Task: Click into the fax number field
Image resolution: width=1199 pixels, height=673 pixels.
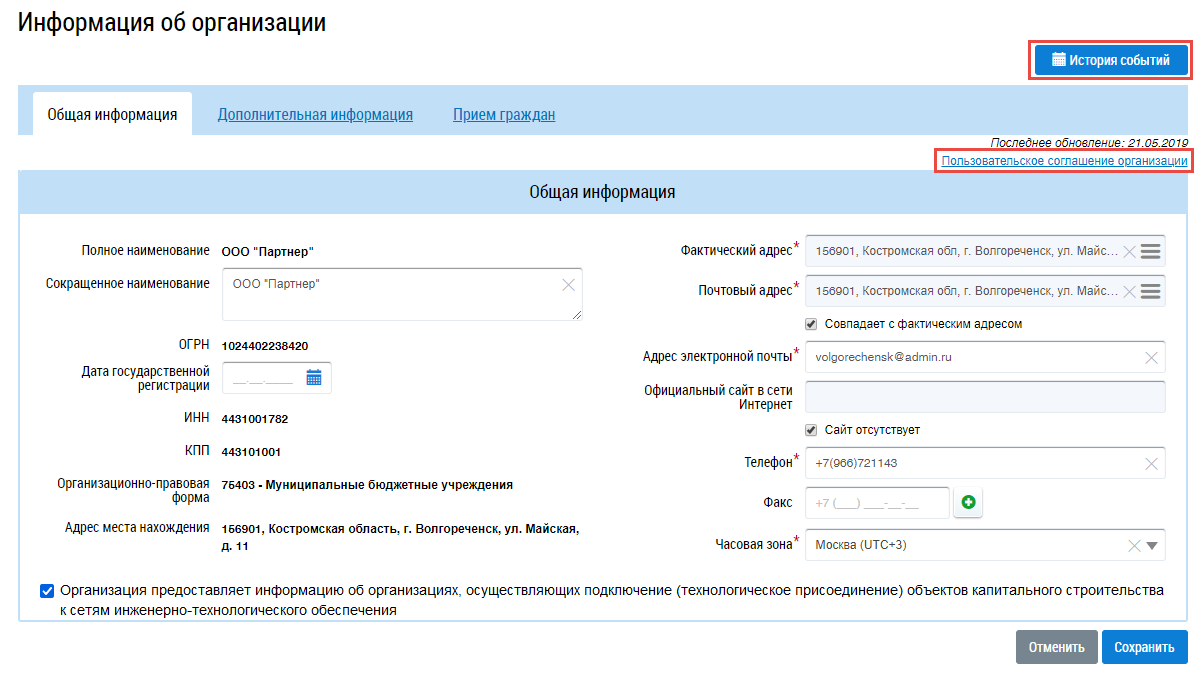Action: (876, 504)
